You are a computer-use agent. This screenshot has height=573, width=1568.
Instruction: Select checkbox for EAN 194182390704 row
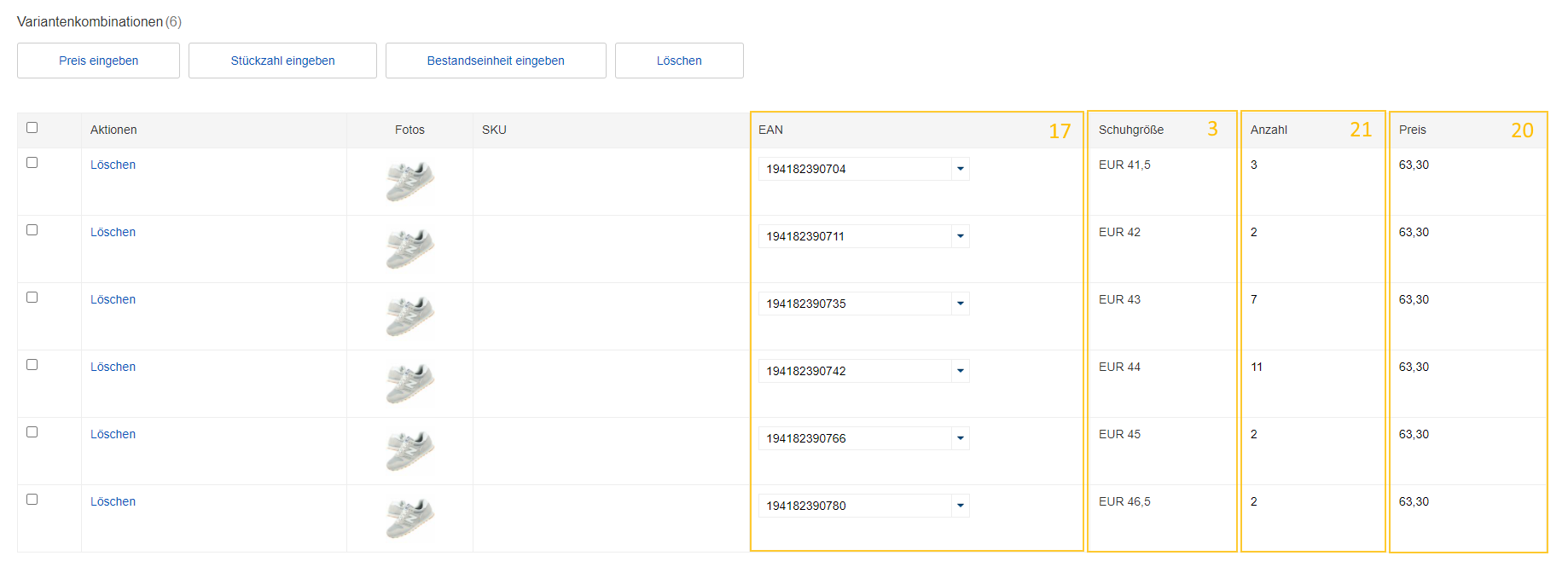coord(32,163)
